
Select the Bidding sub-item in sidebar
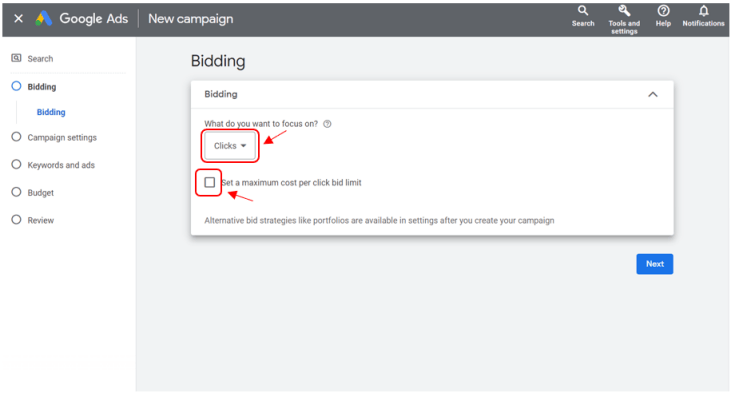click(51, 112)
